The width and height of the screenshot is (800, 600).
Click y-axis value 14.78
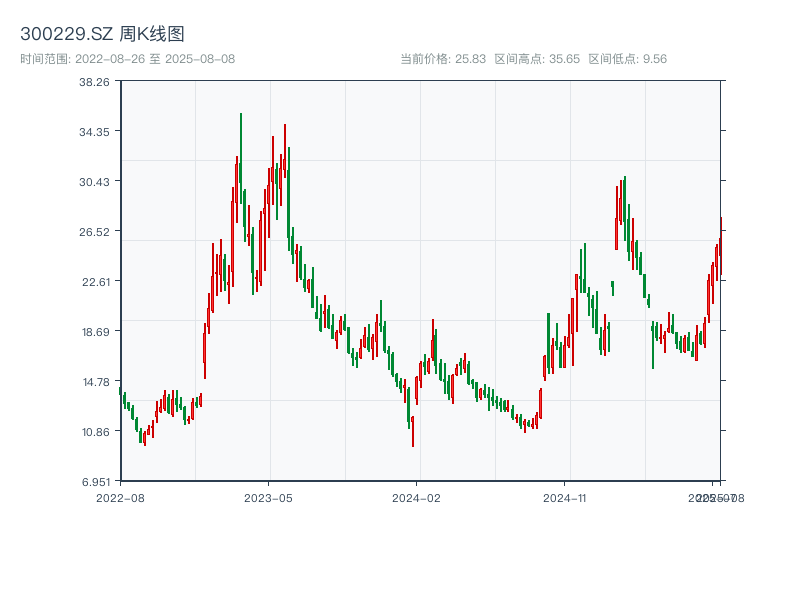[x=96, y=382]
